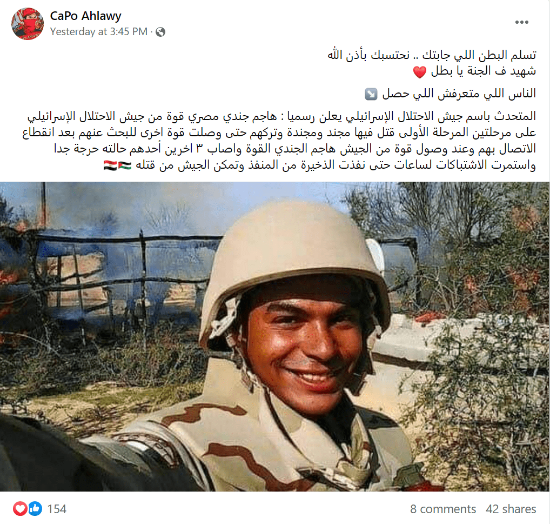550x524 pixels.
Task: Click the Like thumbs-up reaction icon
Action: click(35, 509)
